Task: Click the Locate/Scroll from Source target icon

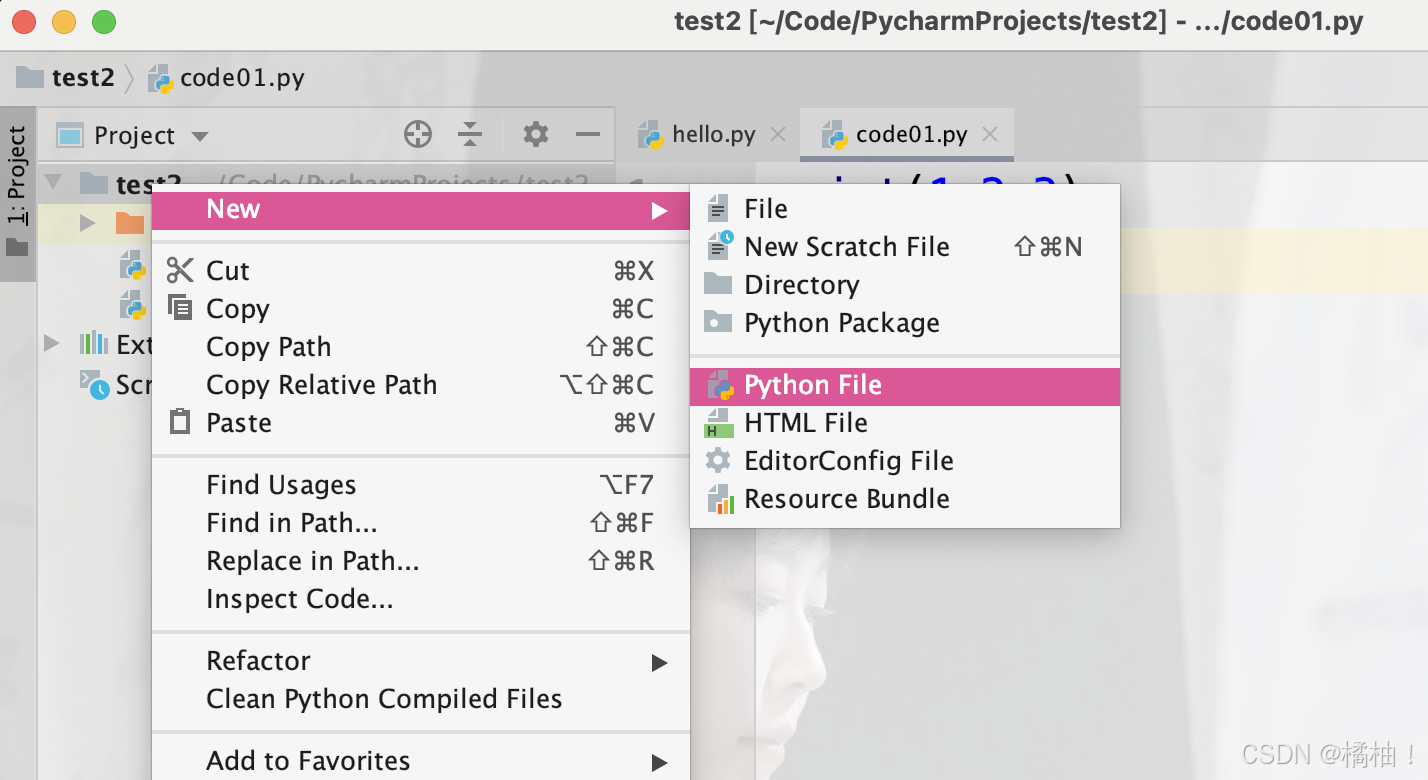Action: pos(417,134)
